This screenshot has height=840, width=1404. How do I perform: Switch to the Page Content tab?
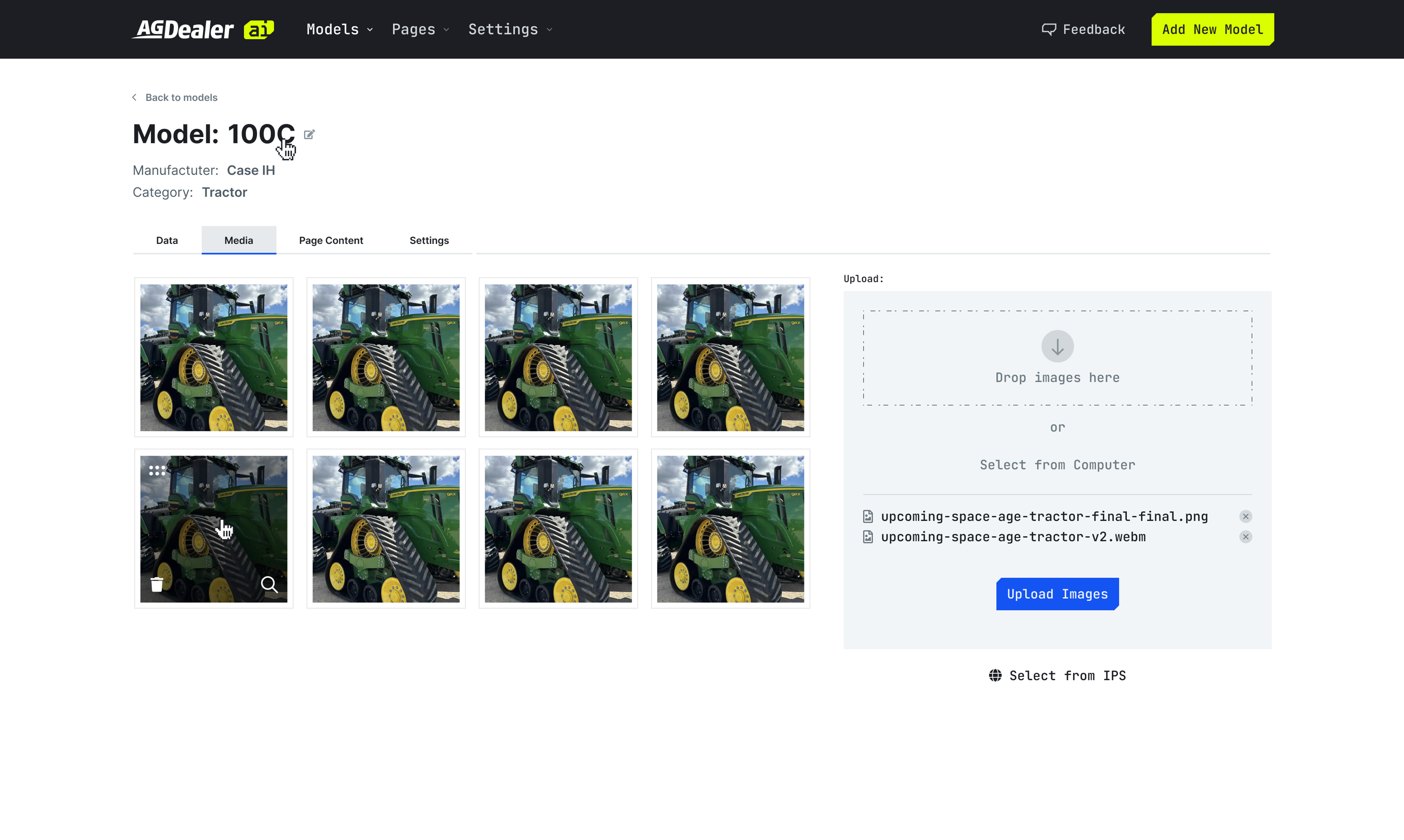[x=331, y=241]
